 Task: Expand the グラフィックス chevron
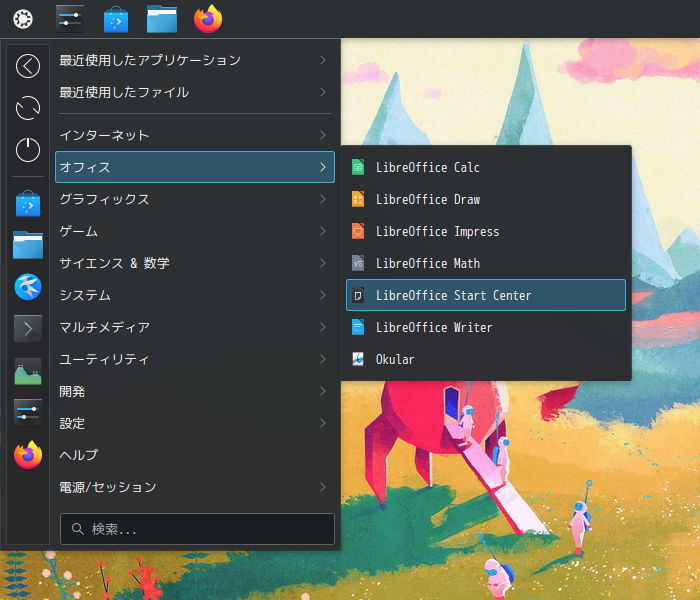coord(323,199)
